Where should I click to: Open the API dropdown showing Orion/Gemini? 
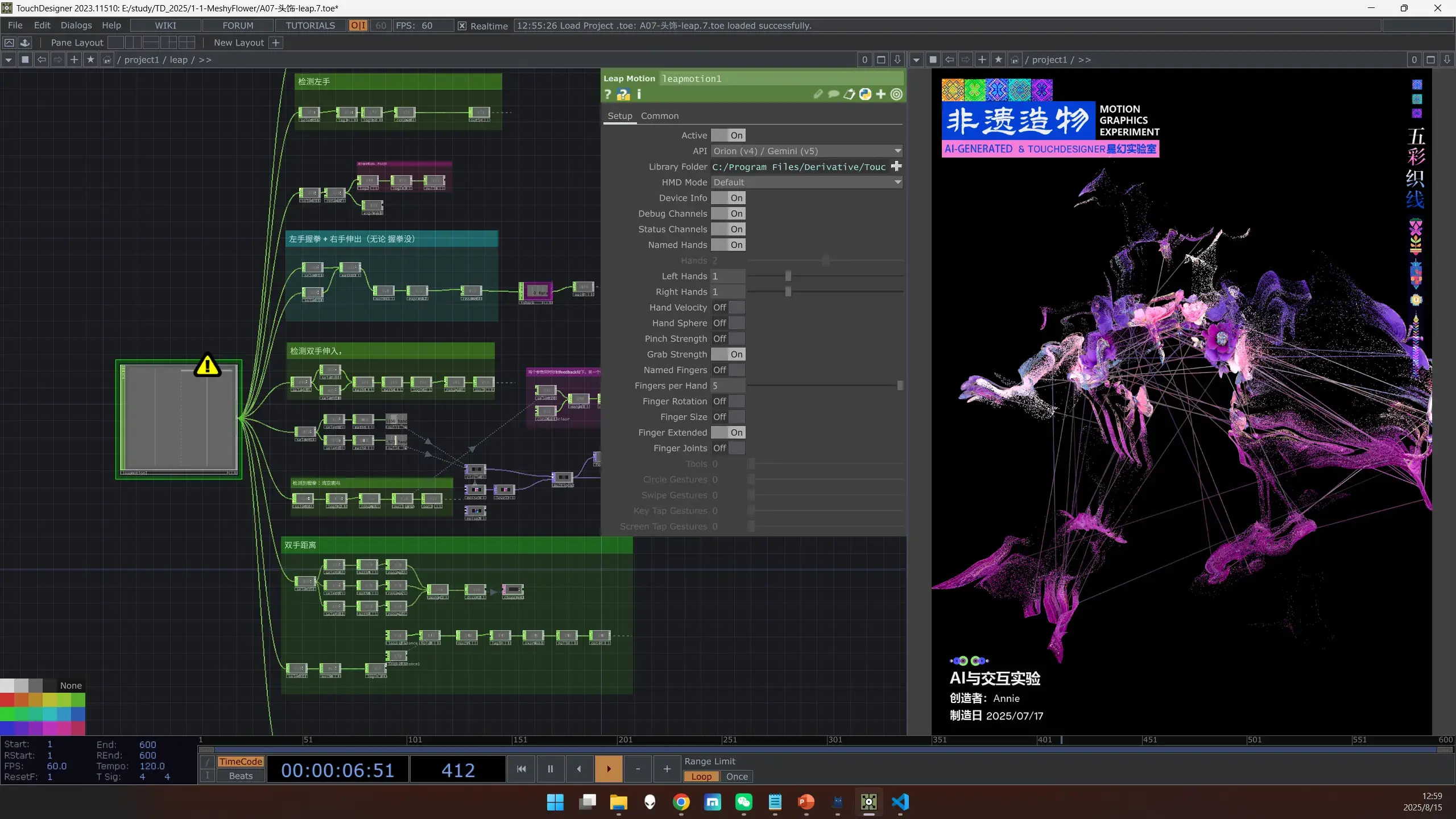click(x=897, y=151)
